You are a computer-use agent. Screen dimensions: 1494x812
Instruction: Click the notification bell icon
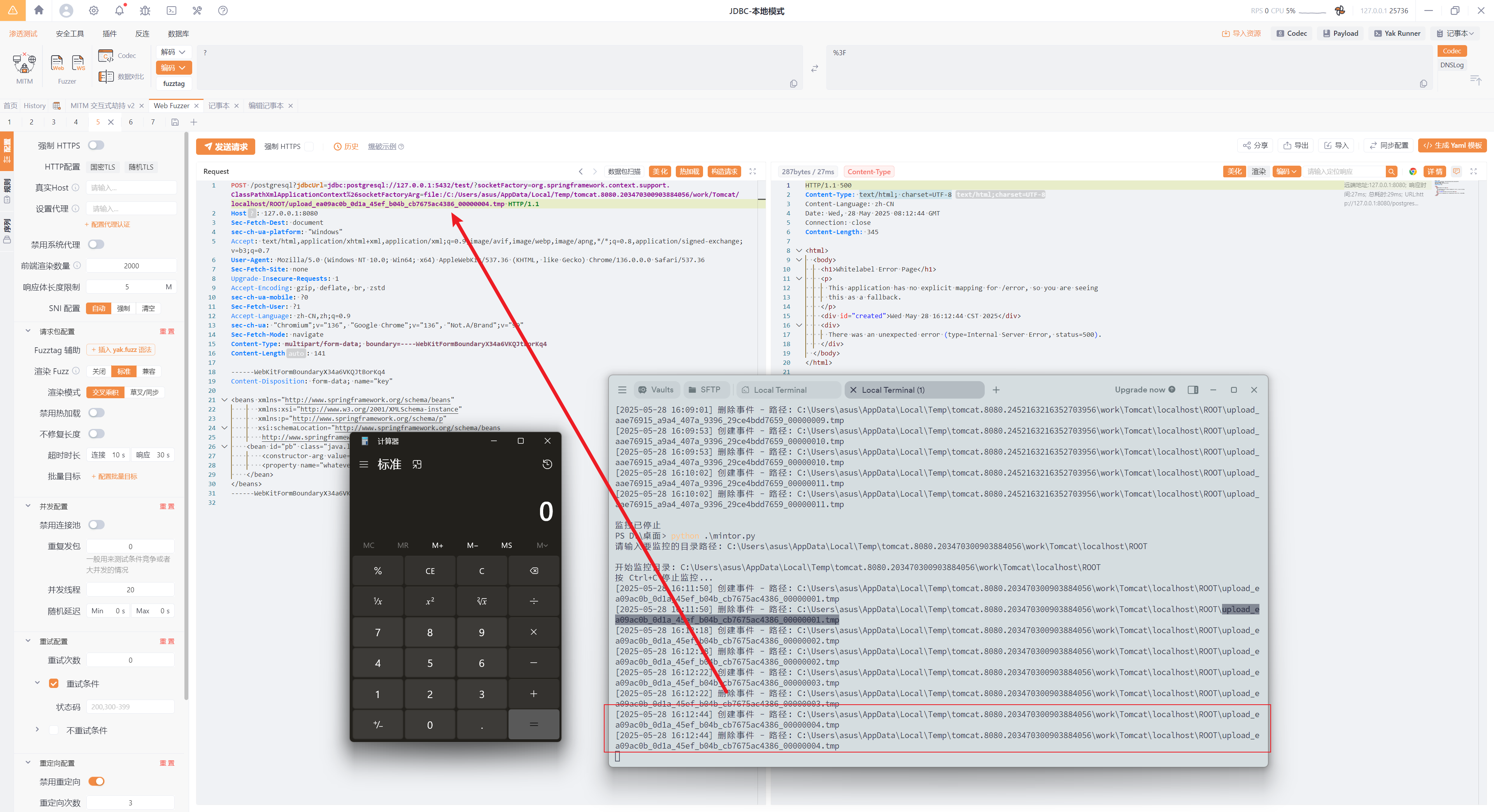[x=119, y=10]
